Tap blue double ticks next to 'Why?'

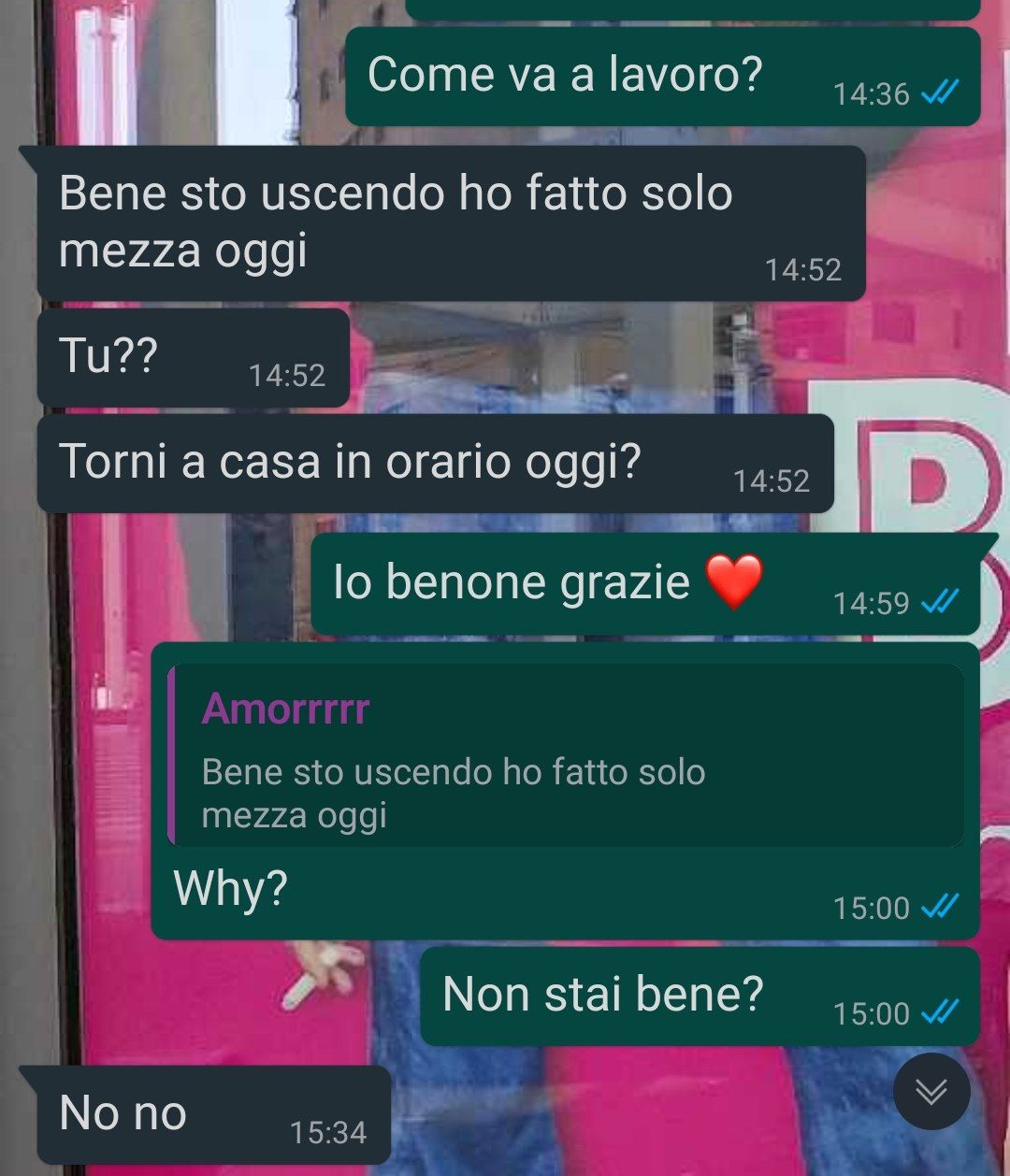pyautogui.click(x=940, y=907)
